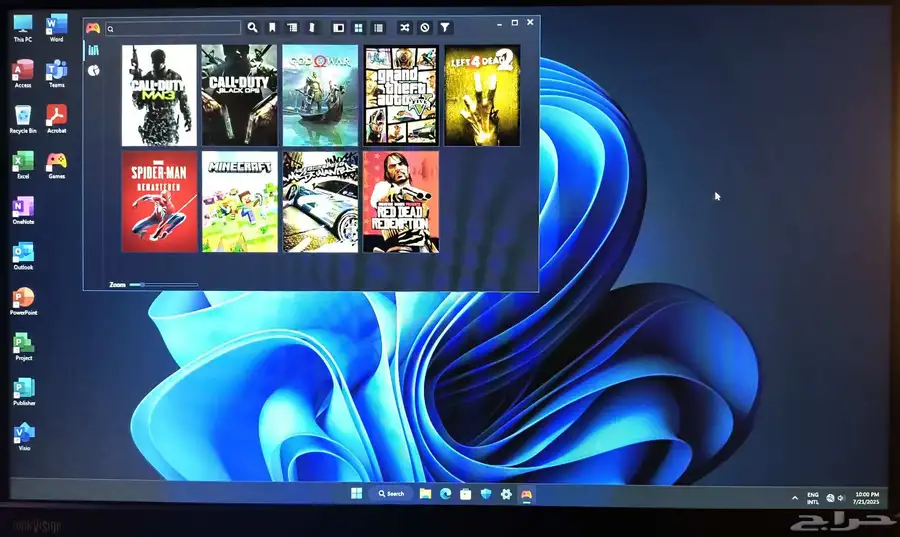Expand the hidden system tray icons chevron

795,498
